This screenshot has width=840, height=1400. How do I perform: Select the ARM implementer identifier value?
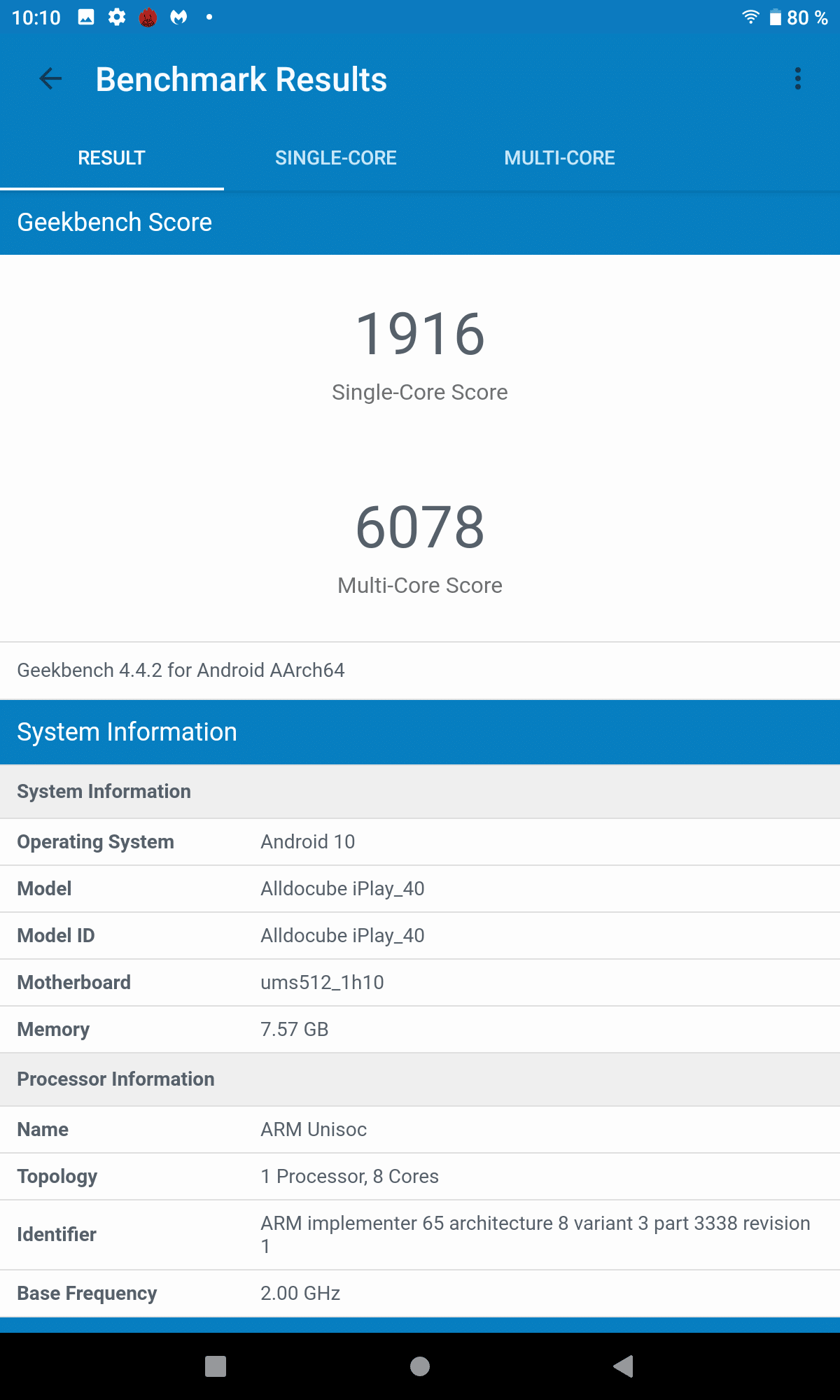click(535, 1235)
